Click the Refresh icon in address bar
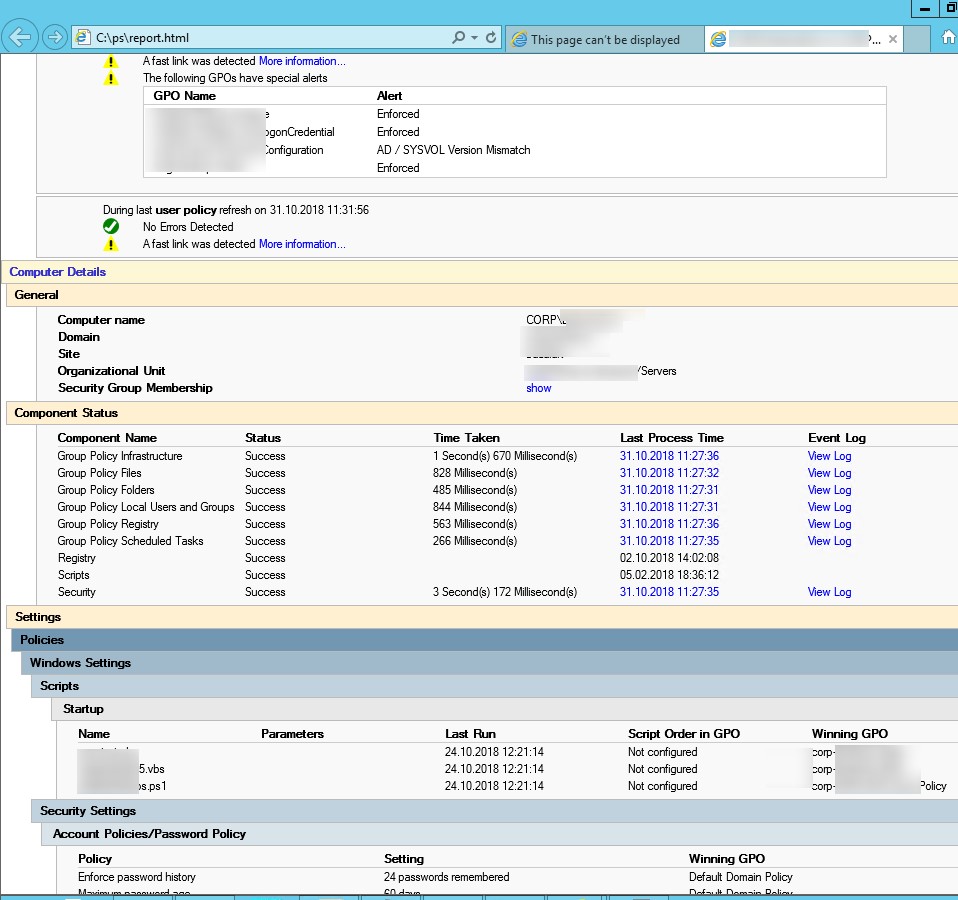 pyautogui.click(x=491, y=38)
